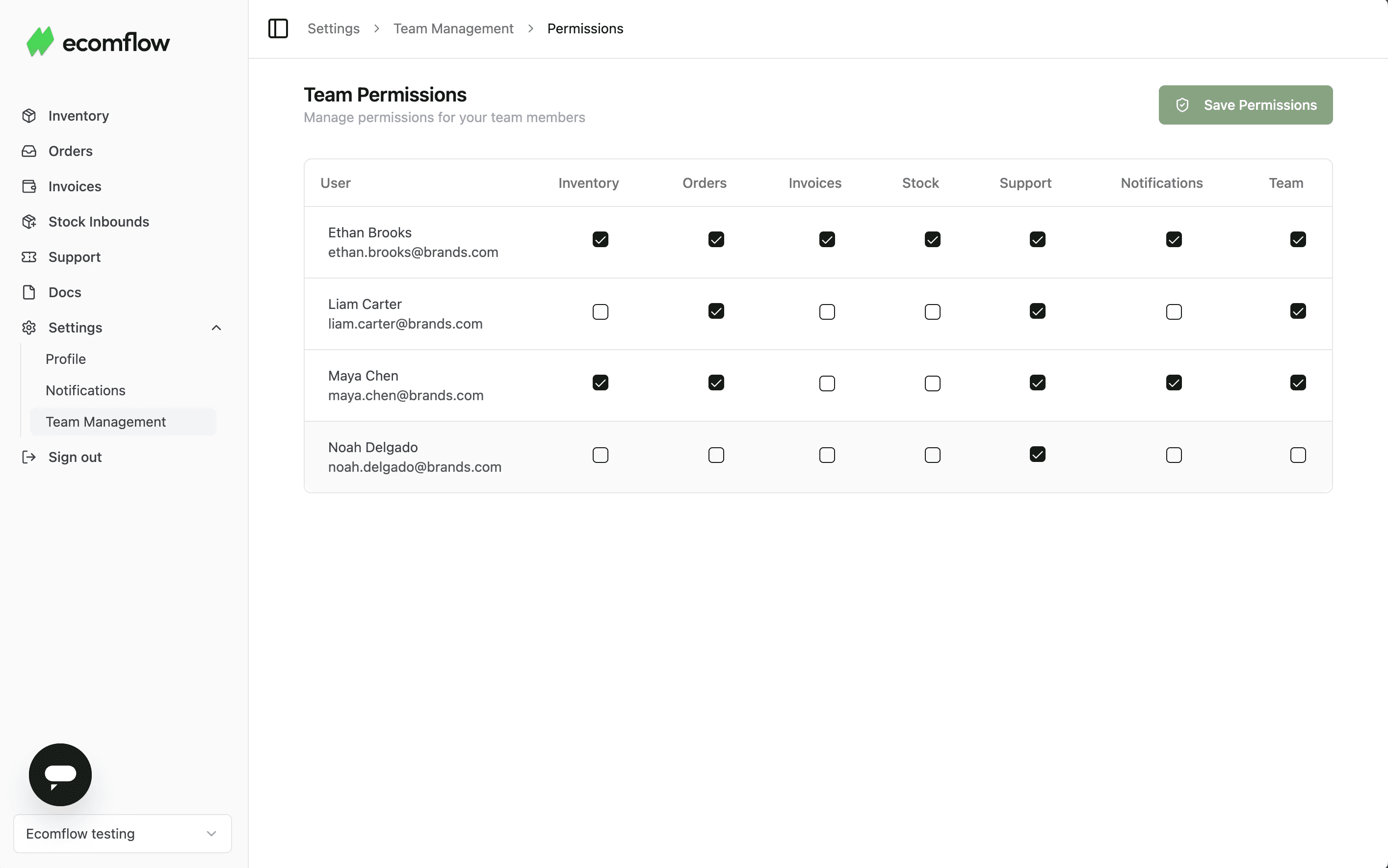Enable Invoices permission for Maya Chen
The image size is (1388, 868).
(826, 383)
